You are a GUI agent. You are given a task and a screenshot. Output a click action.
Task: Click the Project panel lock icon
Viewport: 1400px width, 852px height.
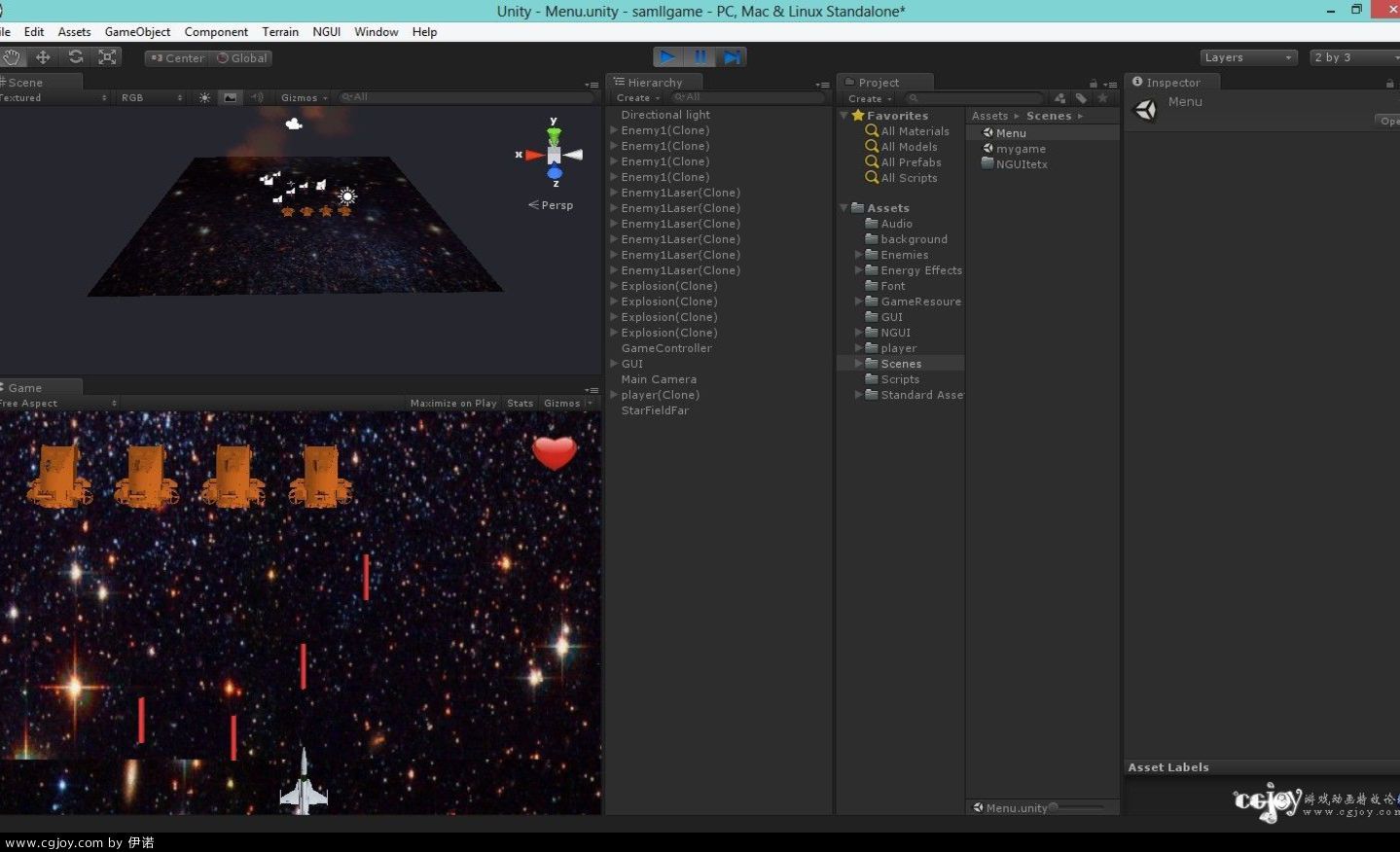[x=1094, y=84]
